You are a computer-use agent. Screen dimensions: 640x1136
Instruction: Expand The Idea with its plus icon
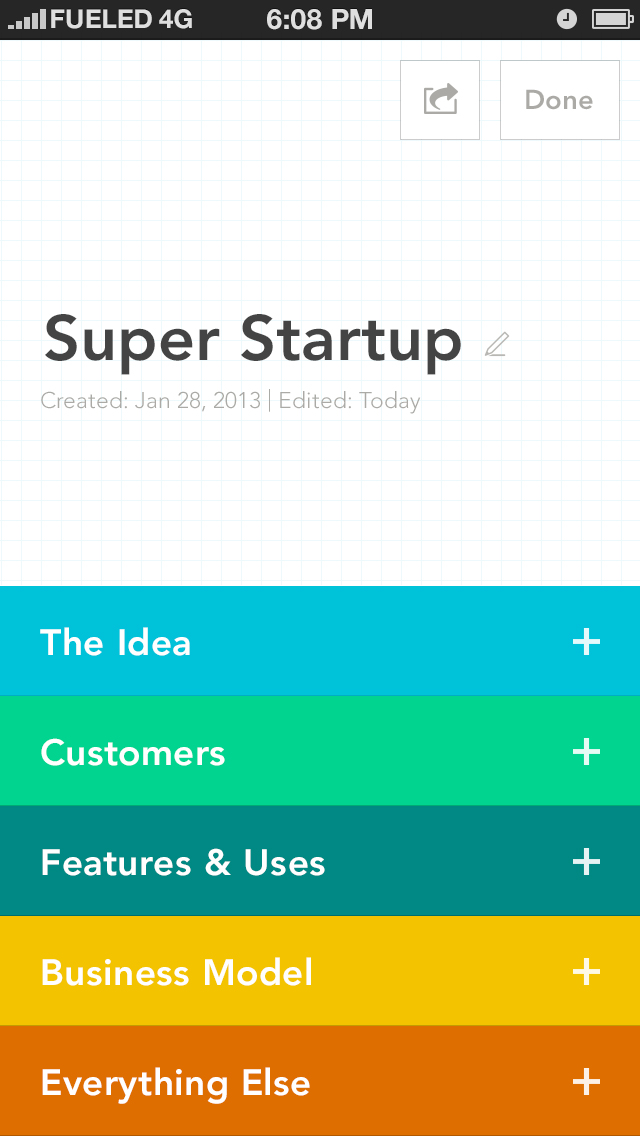[586, 642]
